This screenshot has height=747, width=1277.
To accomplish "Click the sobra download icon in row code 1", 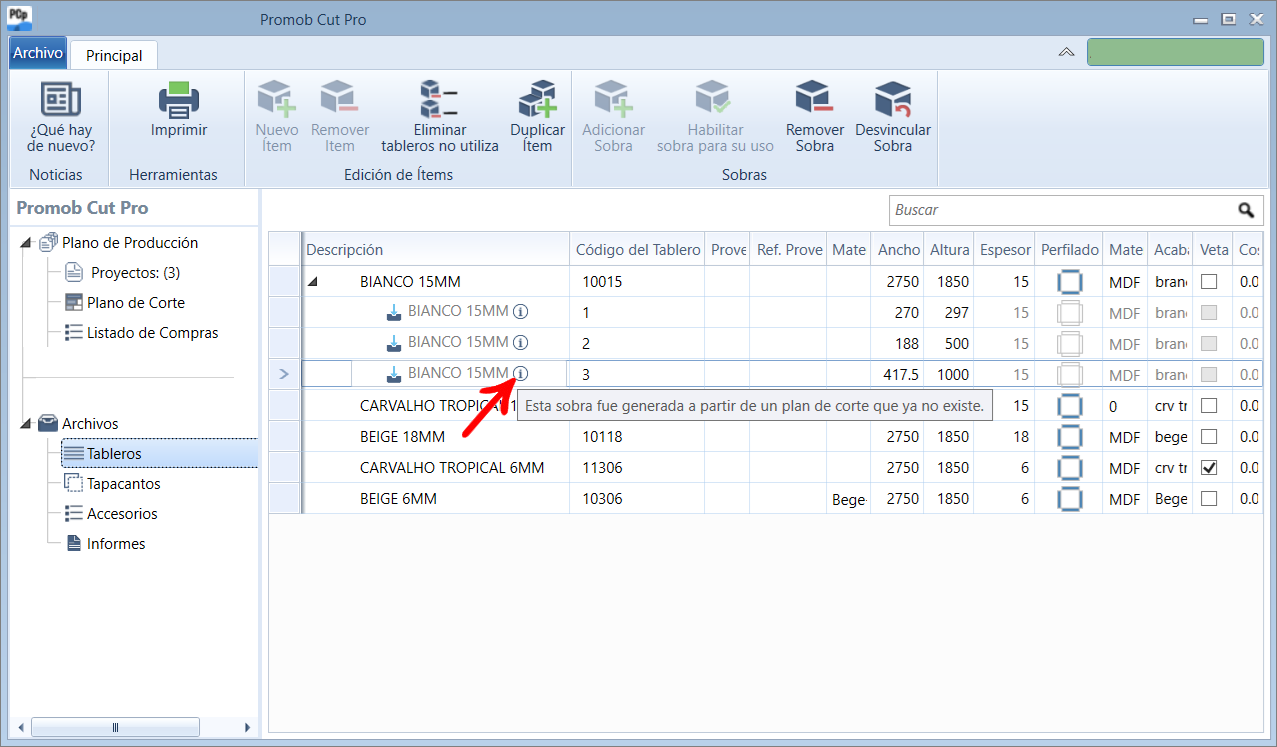I will pyautogui.click(x=395, y=312).
